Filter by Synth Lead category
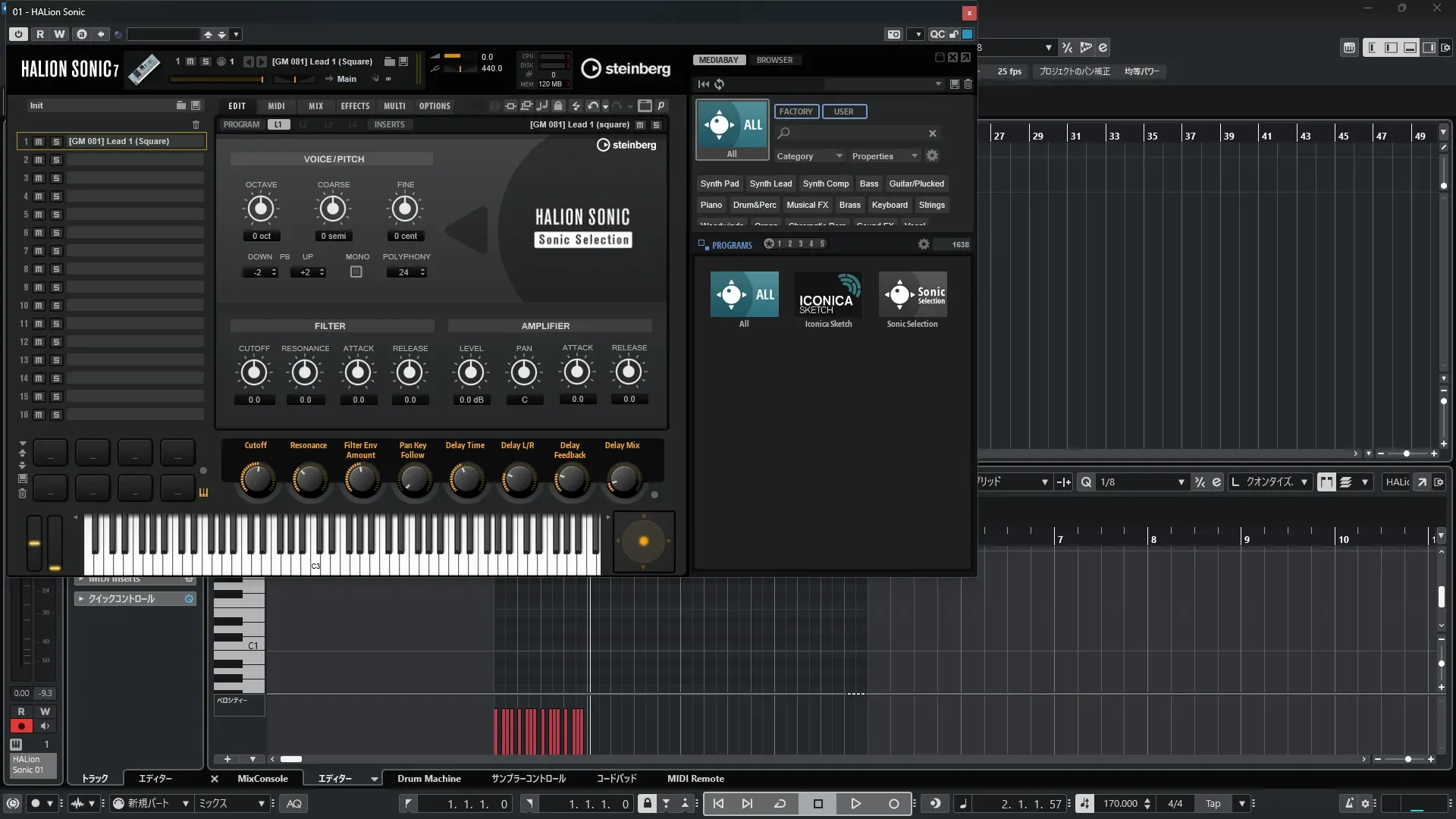 point(770,184)
